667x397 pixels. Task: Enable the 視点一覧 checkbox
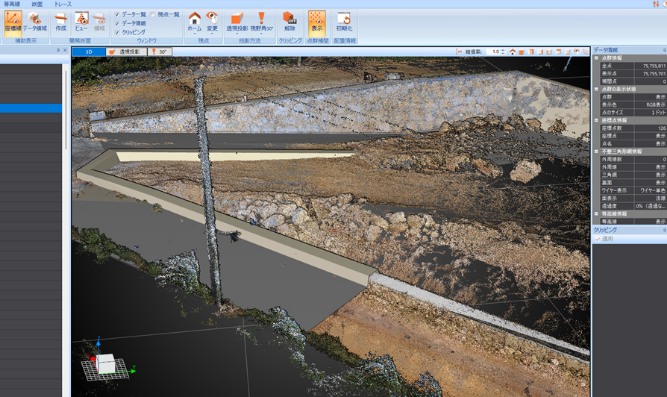click(153, 14)
